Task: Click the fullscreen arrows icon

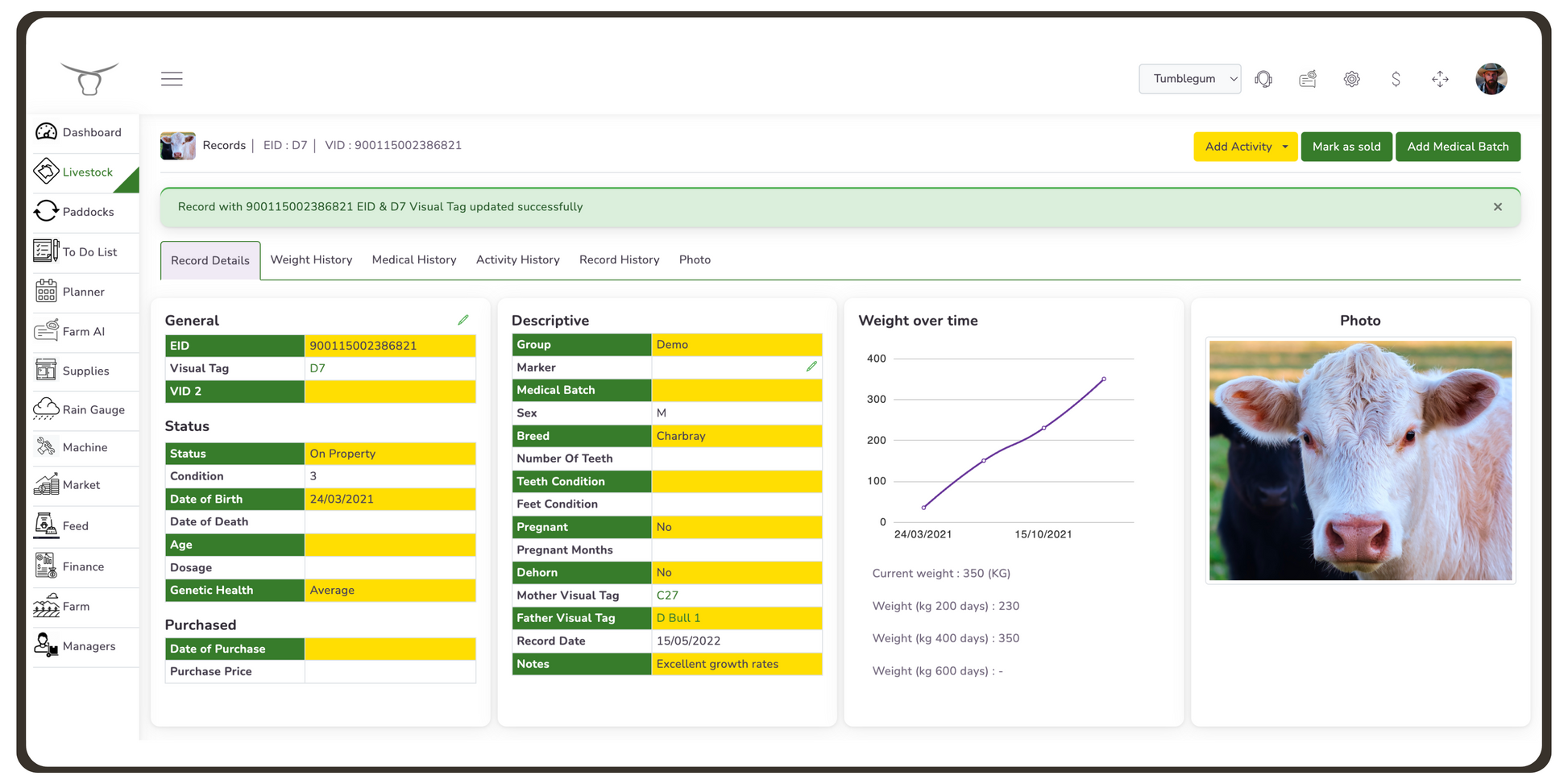Action: pyautogui.click(x=1440, y=79)
